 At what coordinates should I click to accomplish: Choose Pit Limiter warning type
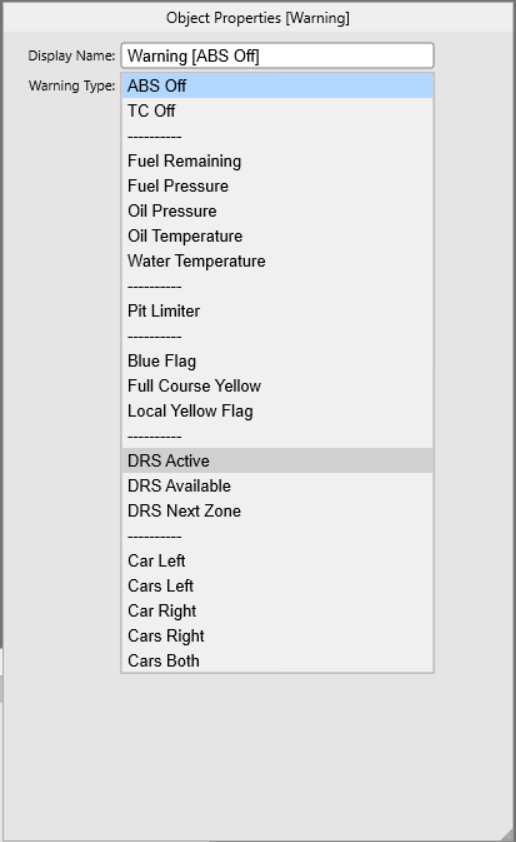click(277, 310)
